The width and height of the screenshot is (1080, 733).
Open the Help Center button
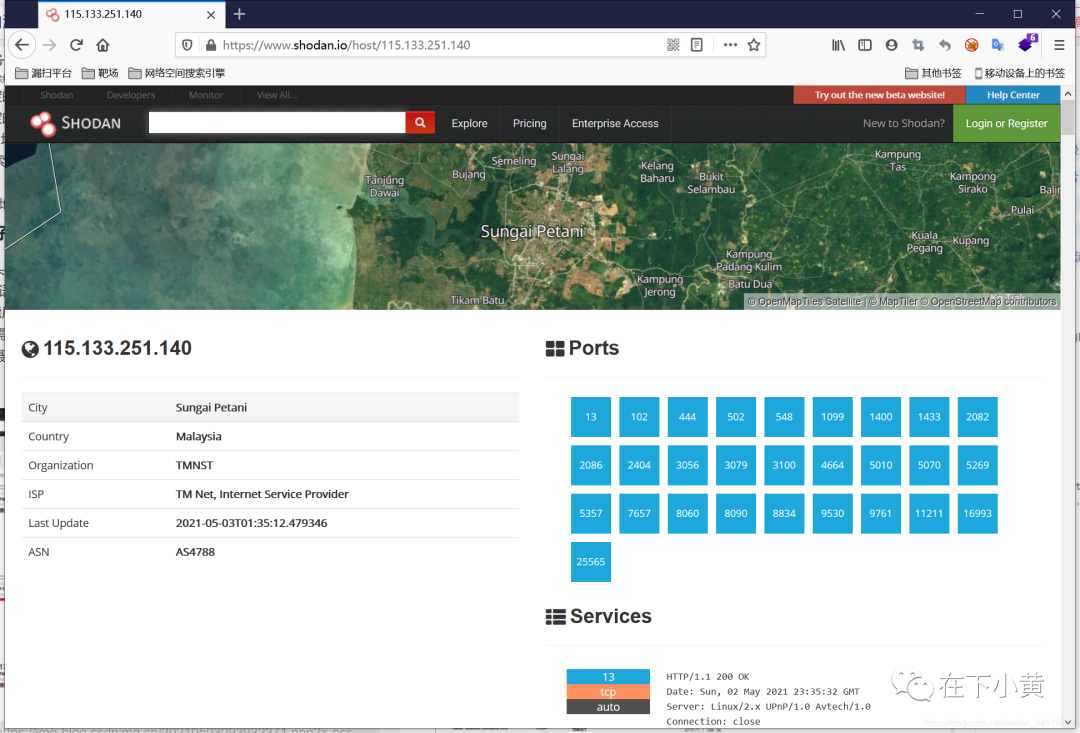click(1013, 95)
